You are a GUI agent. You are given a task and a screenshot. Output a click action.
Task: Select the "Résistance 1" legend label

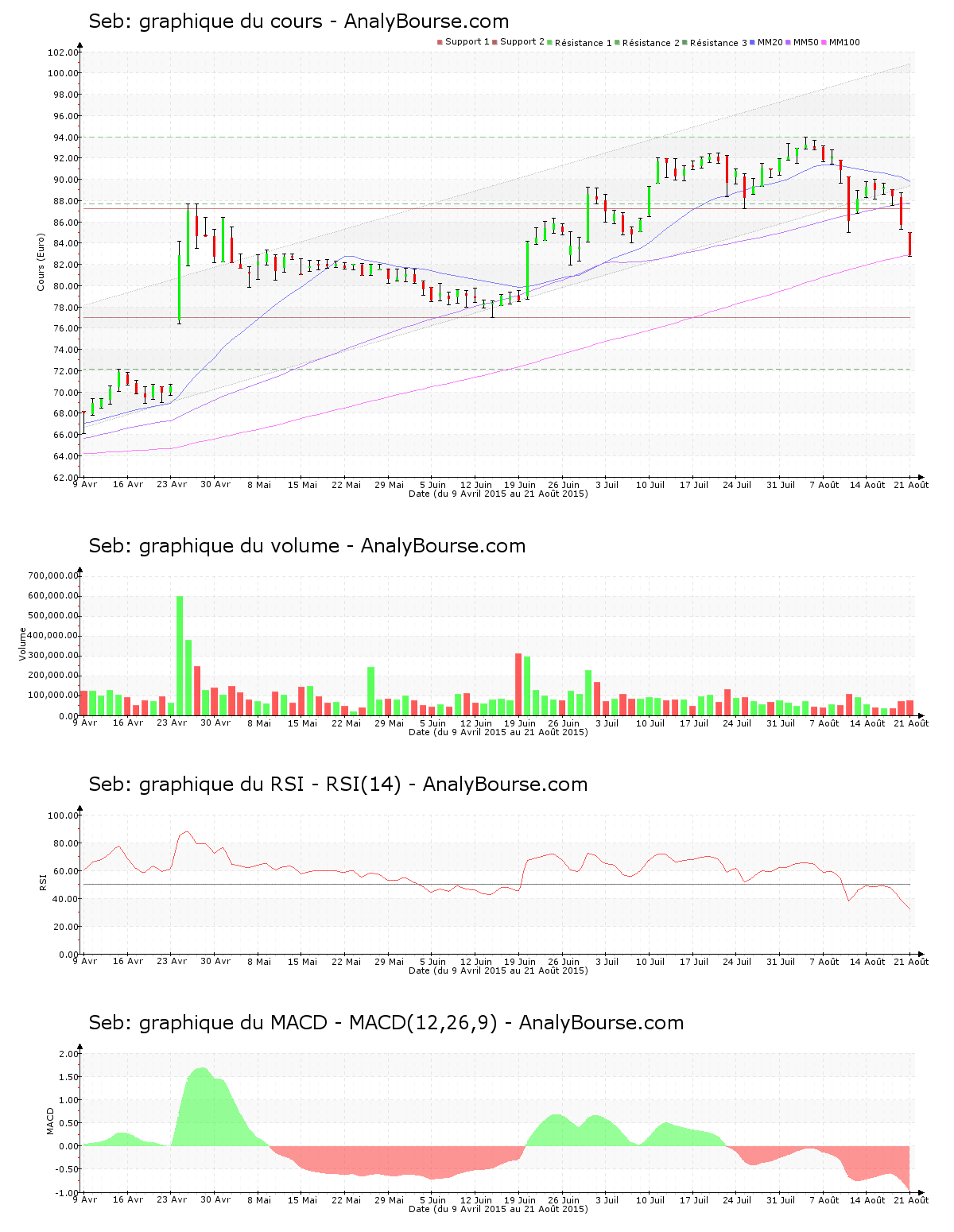pyautogui.click(x=584, y=43)
